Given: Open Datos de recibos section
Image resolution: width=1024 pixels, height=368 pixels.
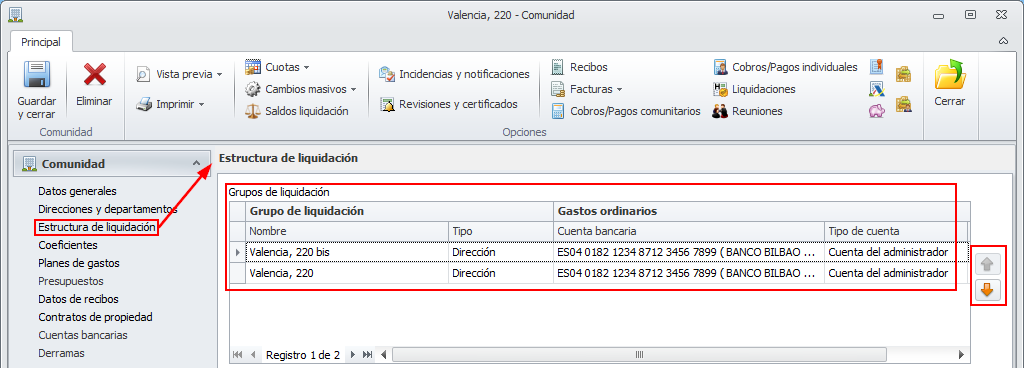Looking at the screenshot, I should pos(78,299).
